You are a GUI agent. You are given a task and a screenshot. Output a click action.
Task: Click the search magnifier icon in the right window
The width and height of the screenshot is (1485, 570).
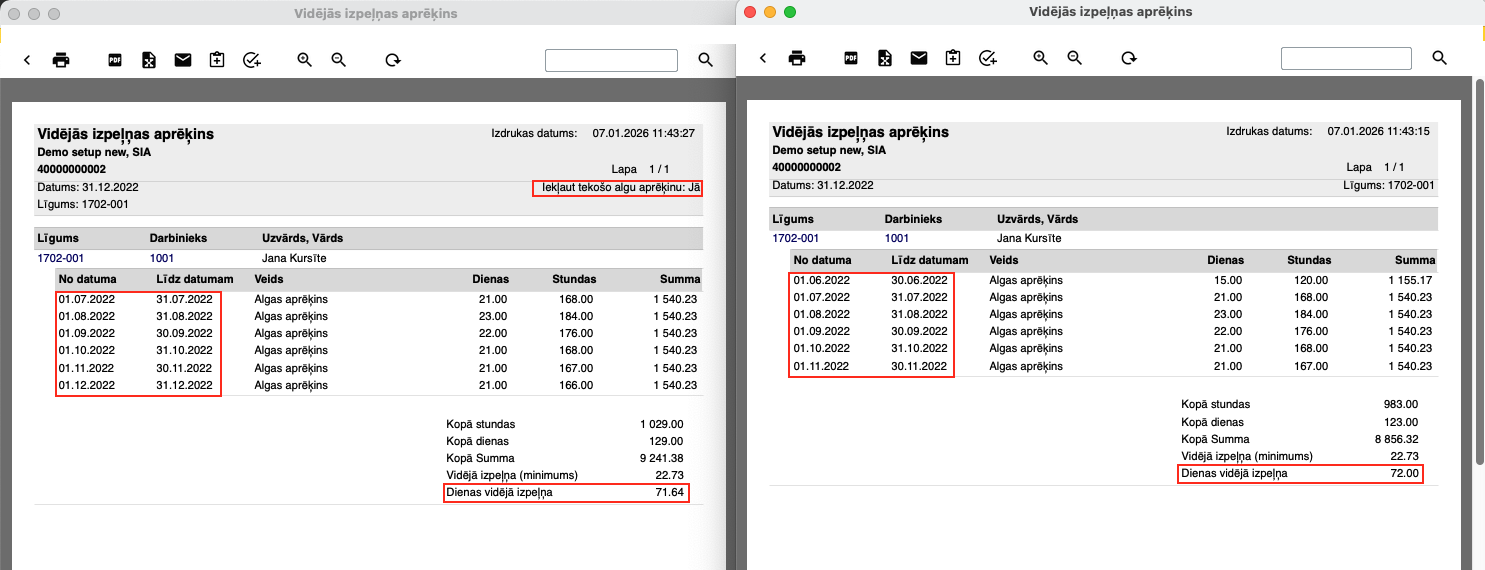coord(1440,58)
